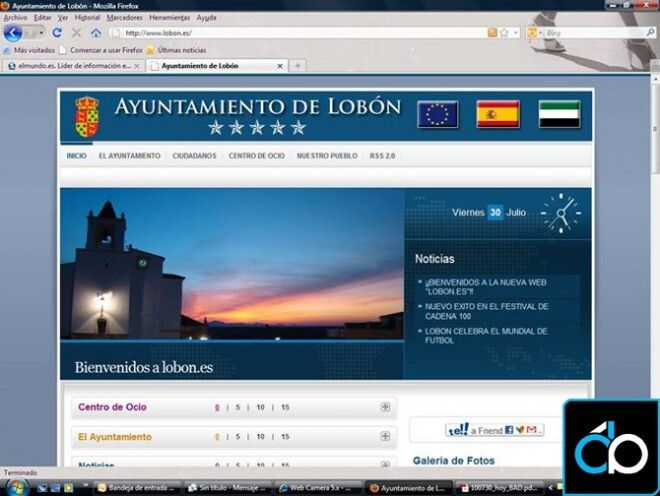
Task: Click the home icon in the toolbar
Action: 96,33
